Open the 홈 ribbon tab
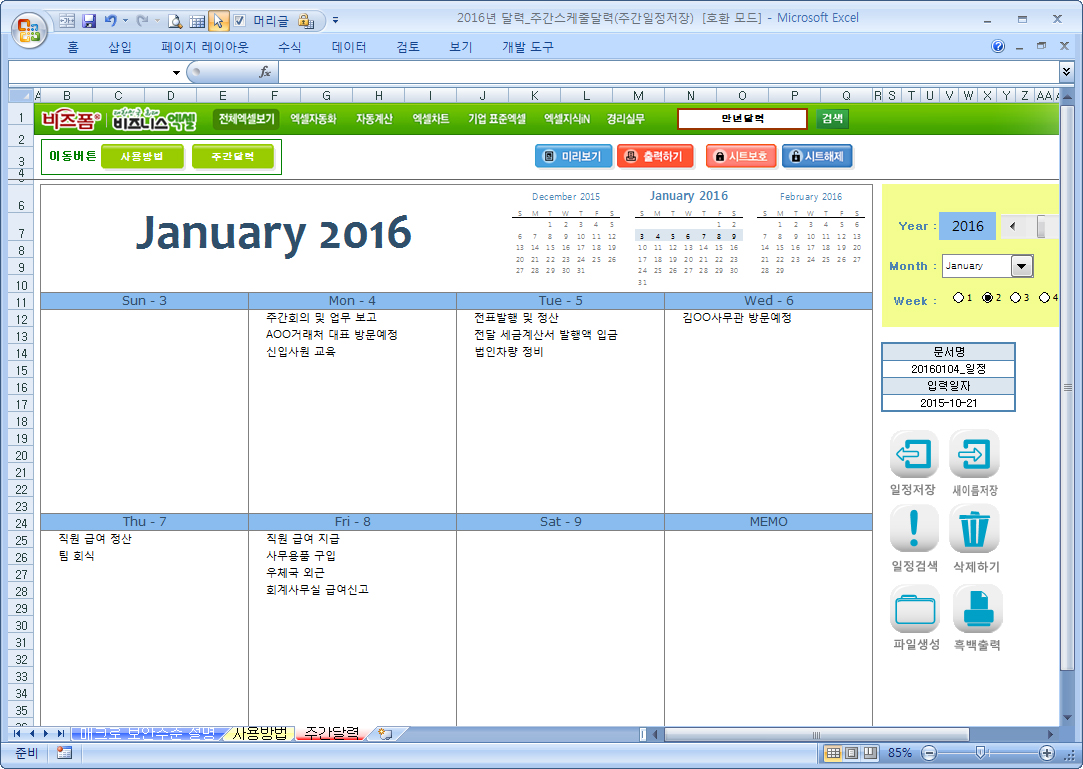 click(73, 47)
